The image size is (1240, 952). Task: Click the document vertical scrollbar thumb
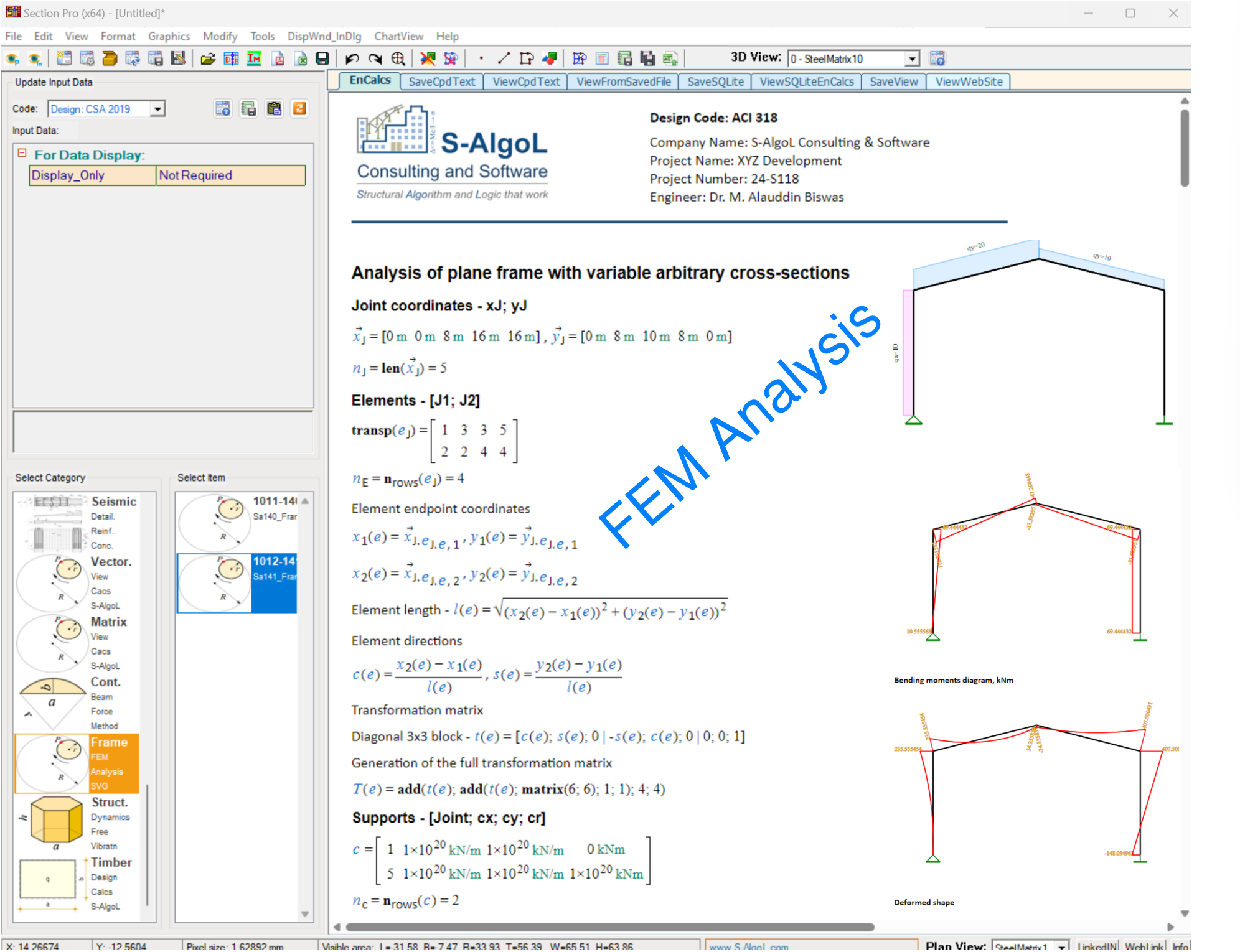1185,148
